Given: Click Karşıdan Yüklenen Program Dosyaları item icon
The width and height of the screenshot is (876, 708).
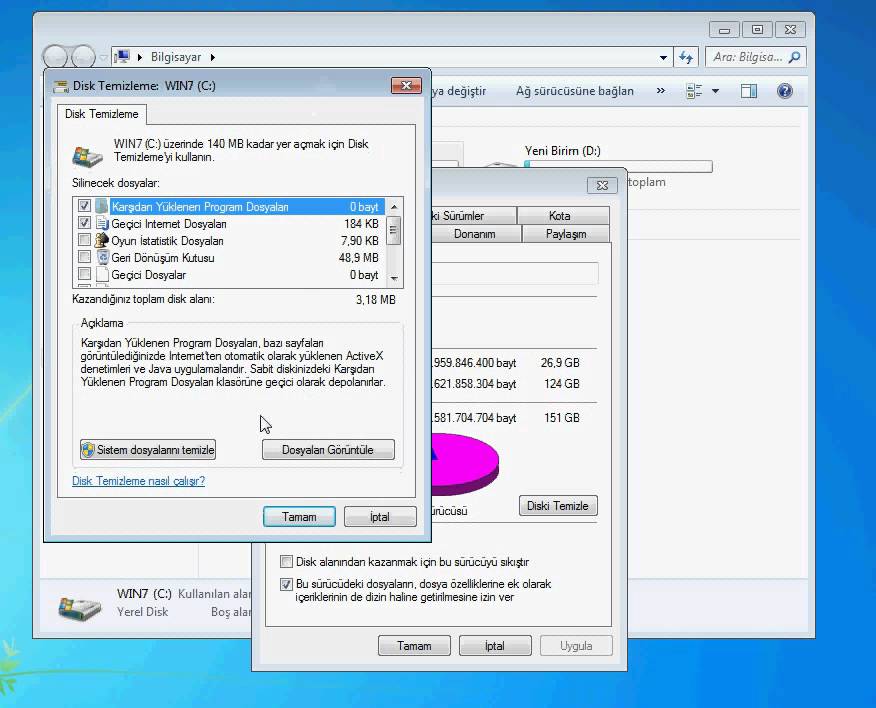Looking at the screenshot, I should coord(102,206).
